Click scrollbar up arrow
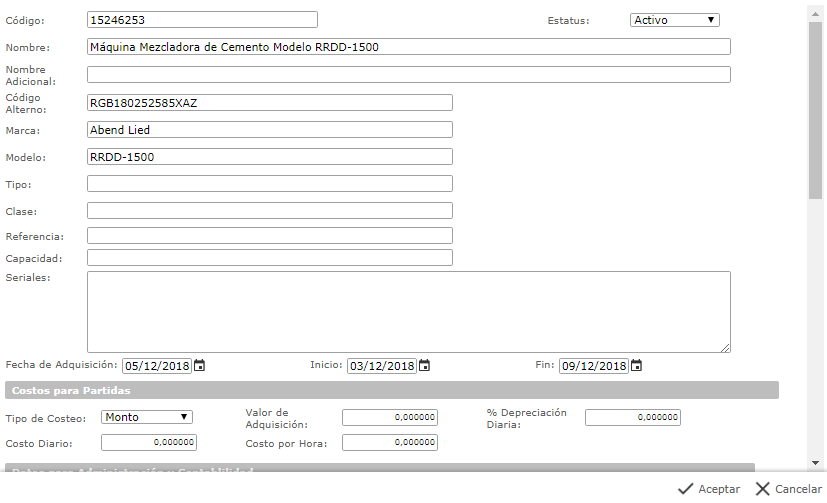The image size is (827, 503). pos(815,14)
